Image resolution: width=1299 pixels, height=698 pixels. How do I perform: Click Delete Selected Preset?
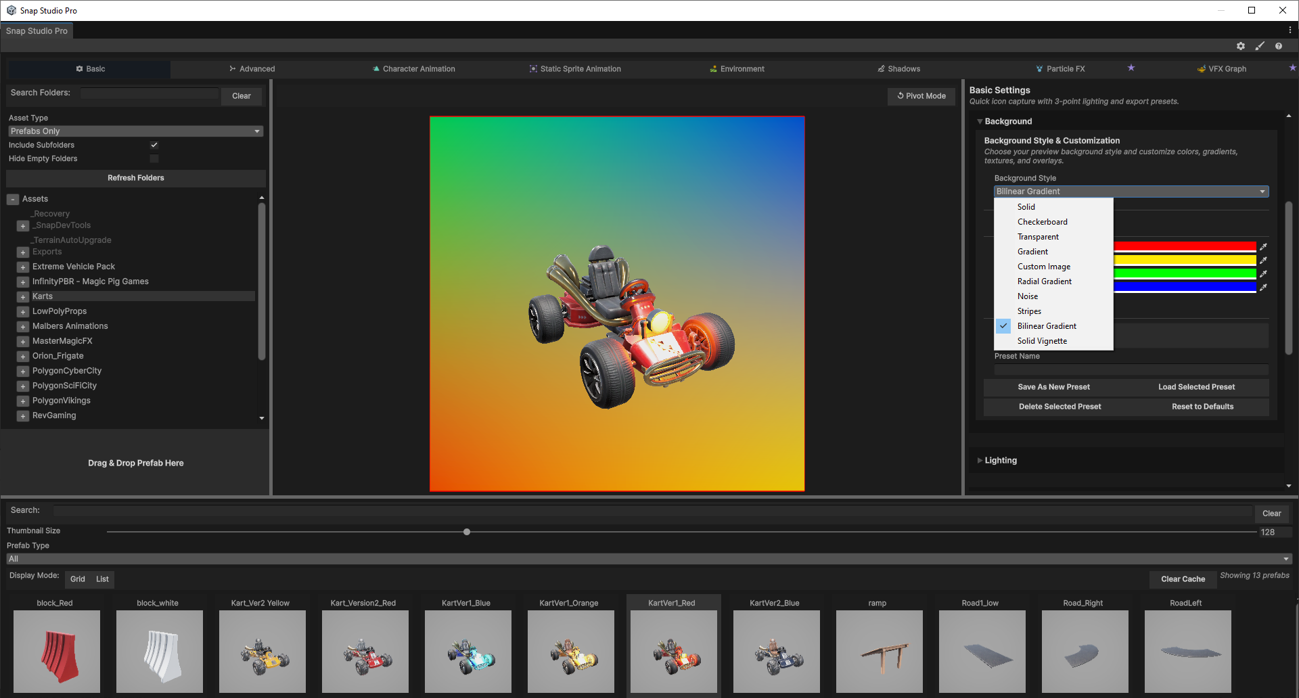pyautogui.click(x=1059, y=407)
